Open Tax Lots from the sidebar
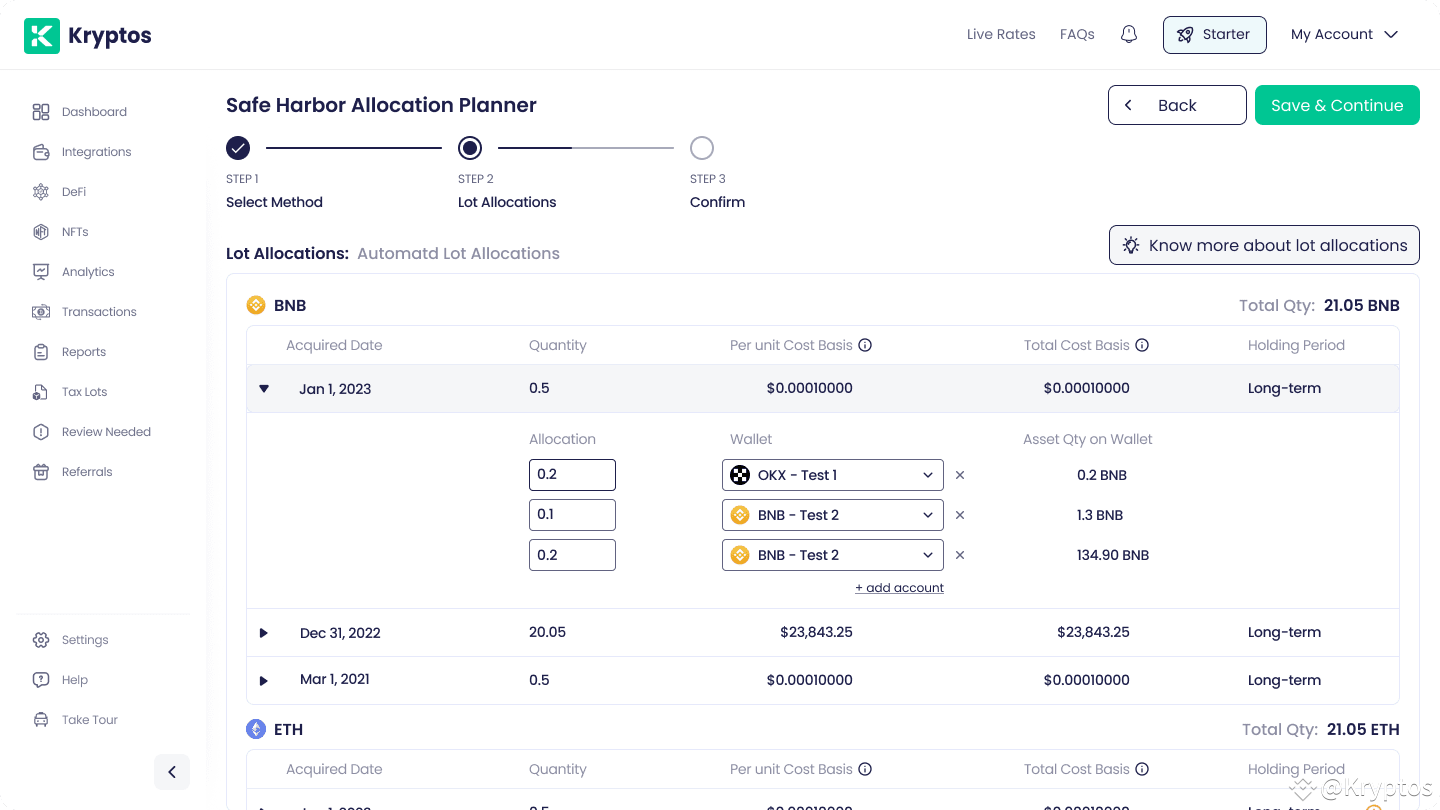The image size is (1440, 810). tap(84, 392)
